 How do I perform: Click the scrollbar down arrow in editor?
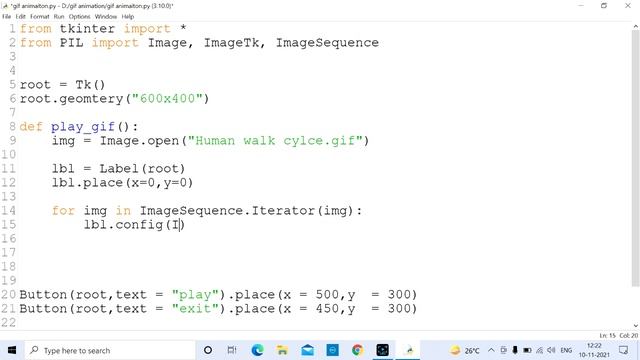636,325
